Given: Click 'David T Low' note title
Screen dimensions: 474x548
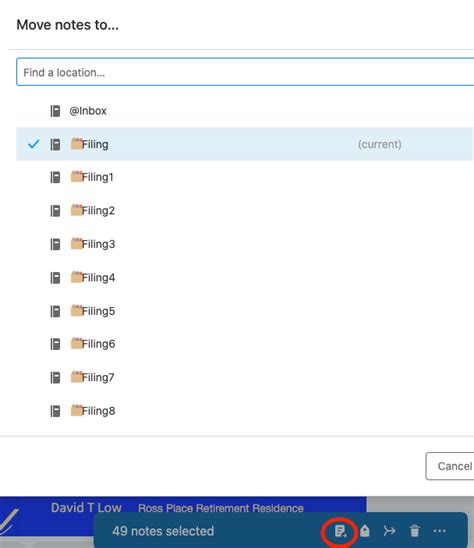Looking at the screenshot, I should click(86, 507).
